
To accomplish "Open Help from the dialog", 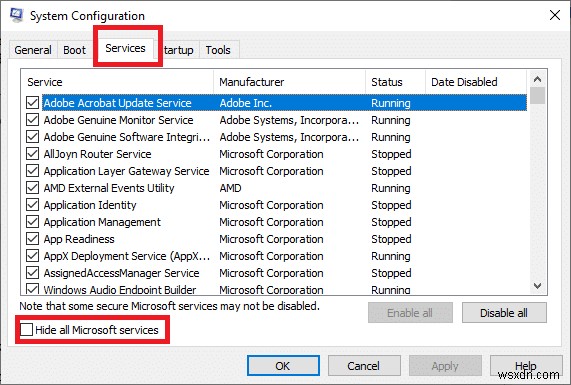I will pyautogui.click(x=526, y=366).
